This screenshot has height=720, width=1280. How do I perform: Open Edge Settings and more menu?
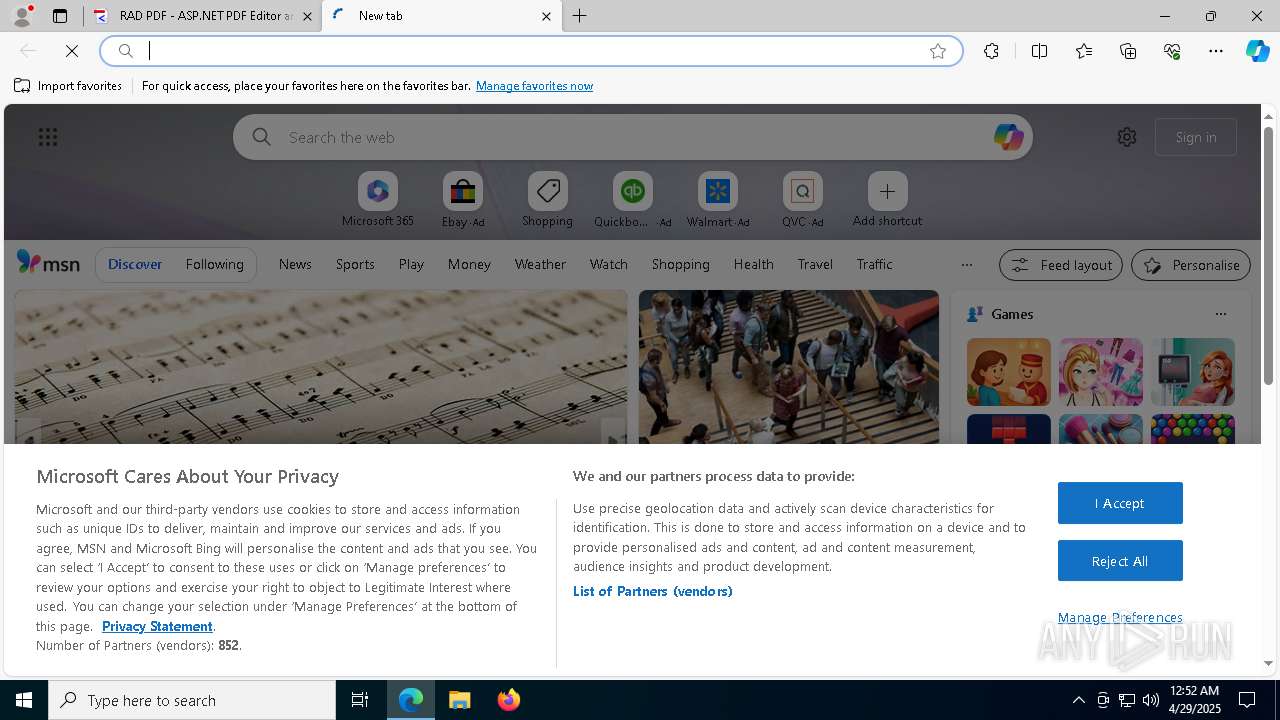(x=1216, y=51)
